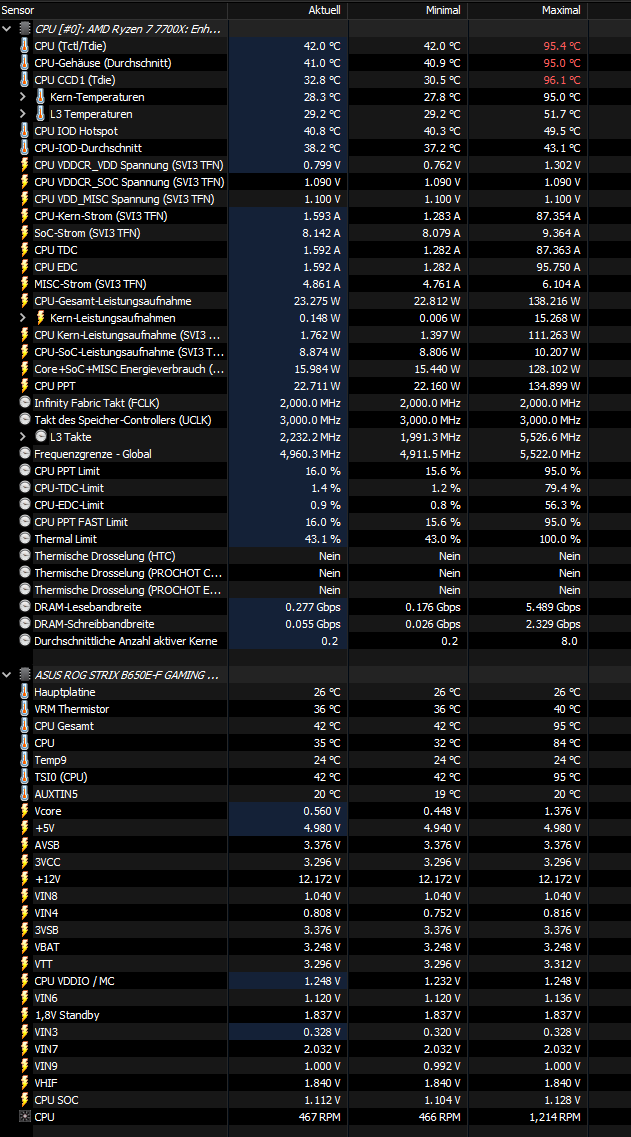631x1137 pixels.
Task: Click lightning icon of CPU SOC
Action: point(25,1100)
